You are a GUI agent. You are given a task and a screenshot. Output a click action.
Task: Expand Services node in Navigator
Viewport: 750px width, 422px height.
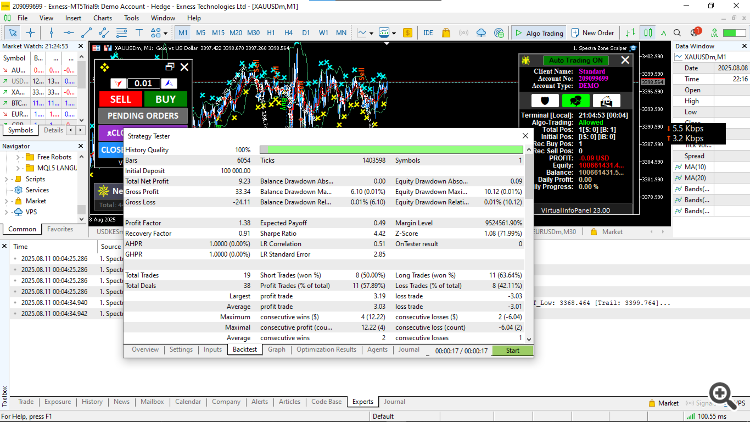[x=7, y=190]
